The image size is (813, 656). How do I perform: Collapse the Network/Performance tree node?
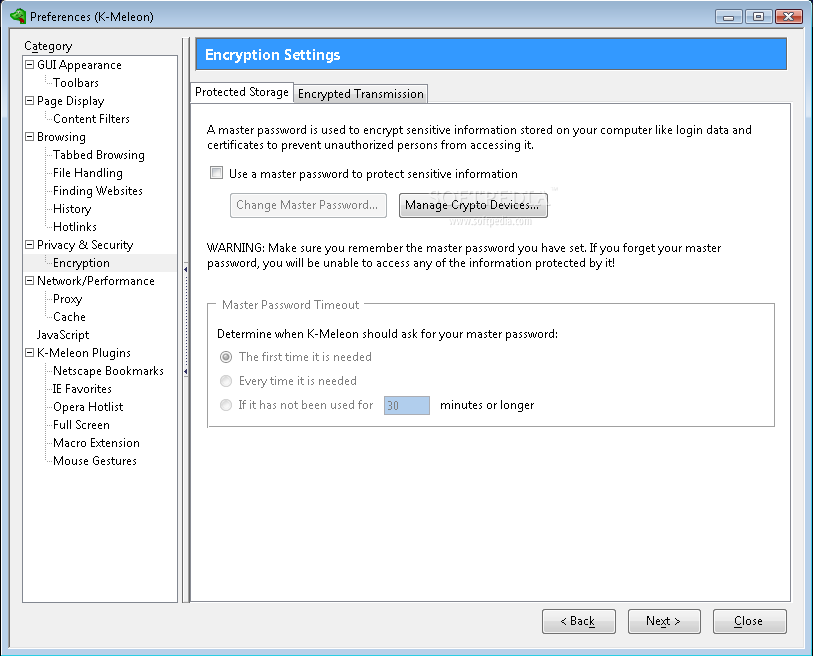pos(30,281)
